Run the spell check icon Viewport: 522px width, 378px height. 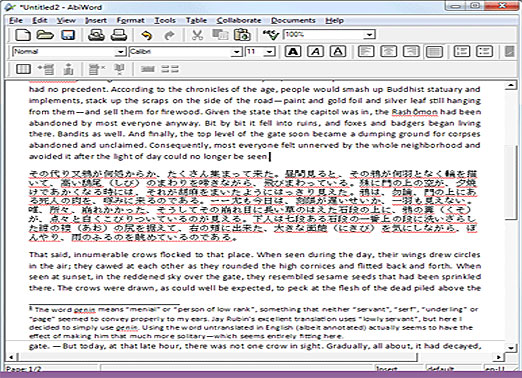(270, 35)
